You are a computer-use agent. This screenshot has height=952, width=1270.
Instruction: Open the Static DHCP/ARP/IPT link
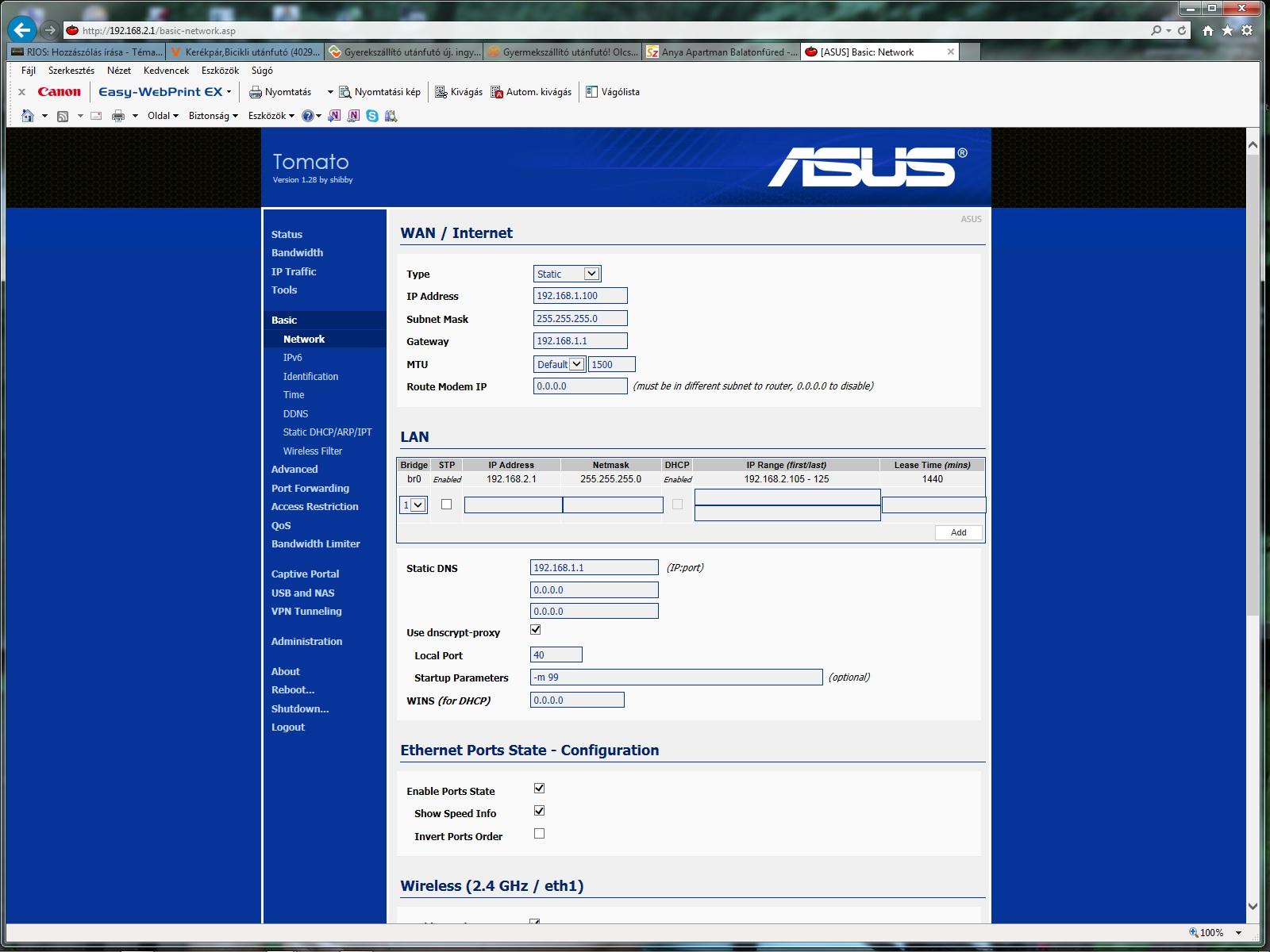328,432
